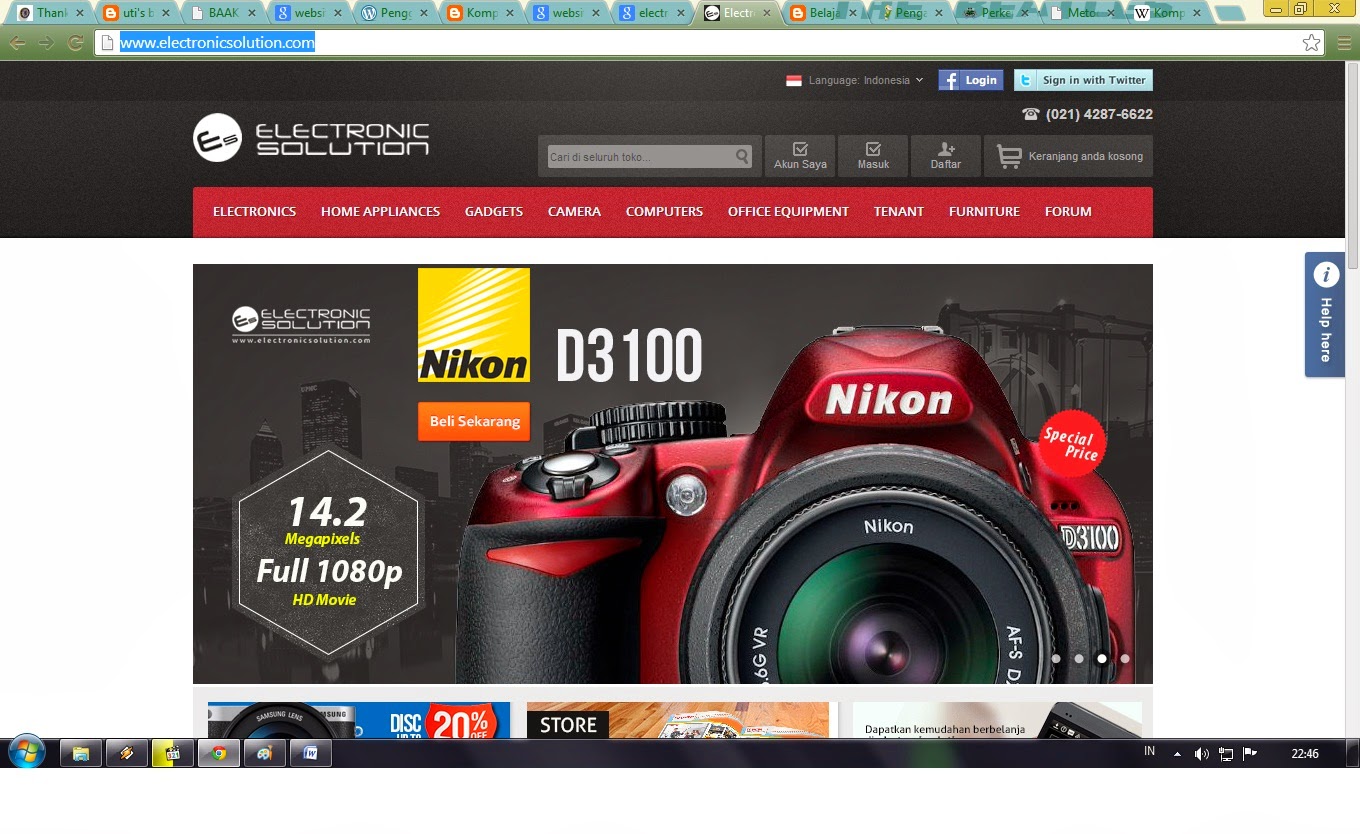
Task: Click the browser Back arrow
Action: [x=17, y=42]
